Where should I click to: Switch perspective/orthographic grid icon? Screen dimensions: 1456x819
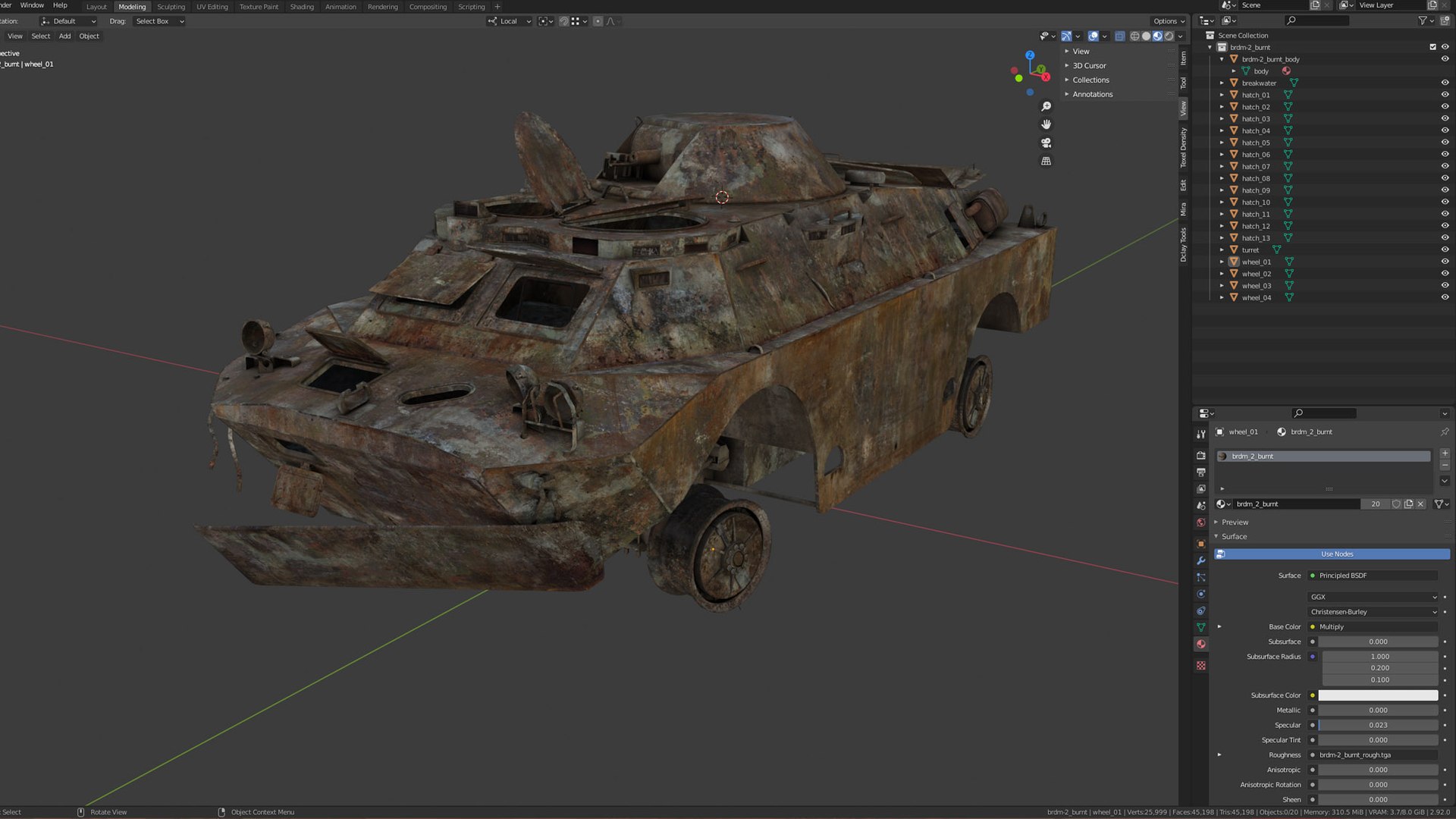pos(1046,161)
